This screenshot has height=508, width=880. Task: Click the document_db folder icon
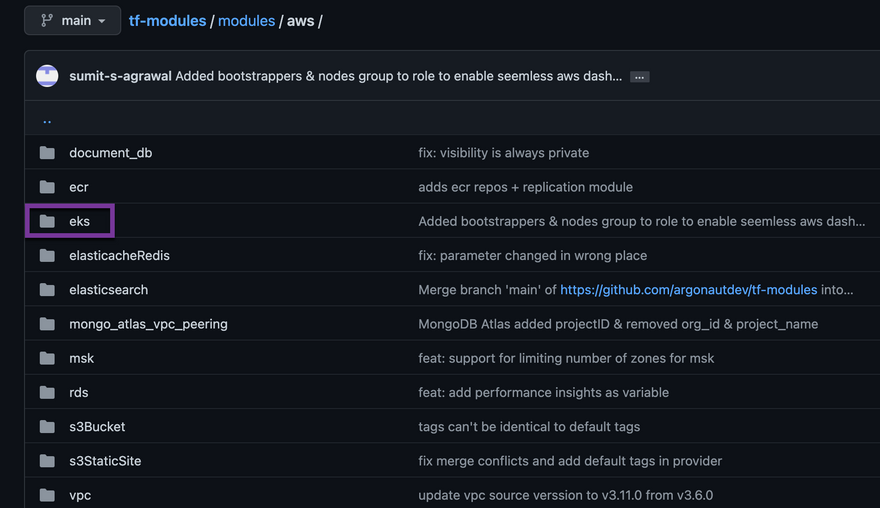(x=47, y=153)
